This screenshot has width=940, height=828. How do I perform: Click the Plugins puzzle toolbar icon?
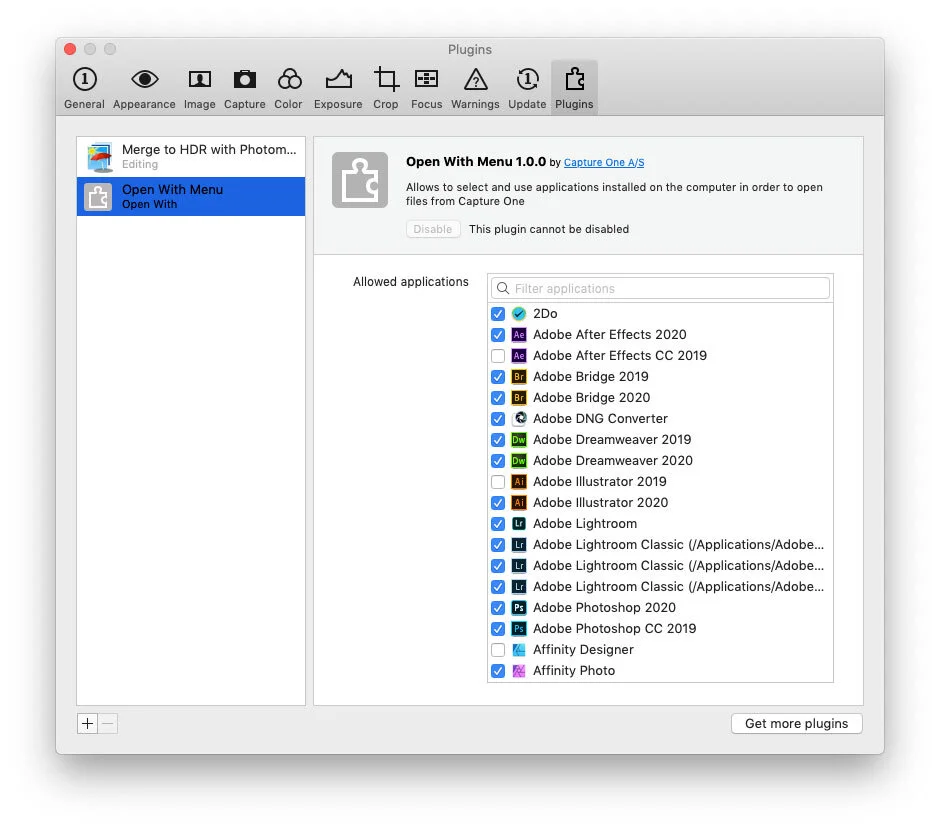click(x=574, y=79)
